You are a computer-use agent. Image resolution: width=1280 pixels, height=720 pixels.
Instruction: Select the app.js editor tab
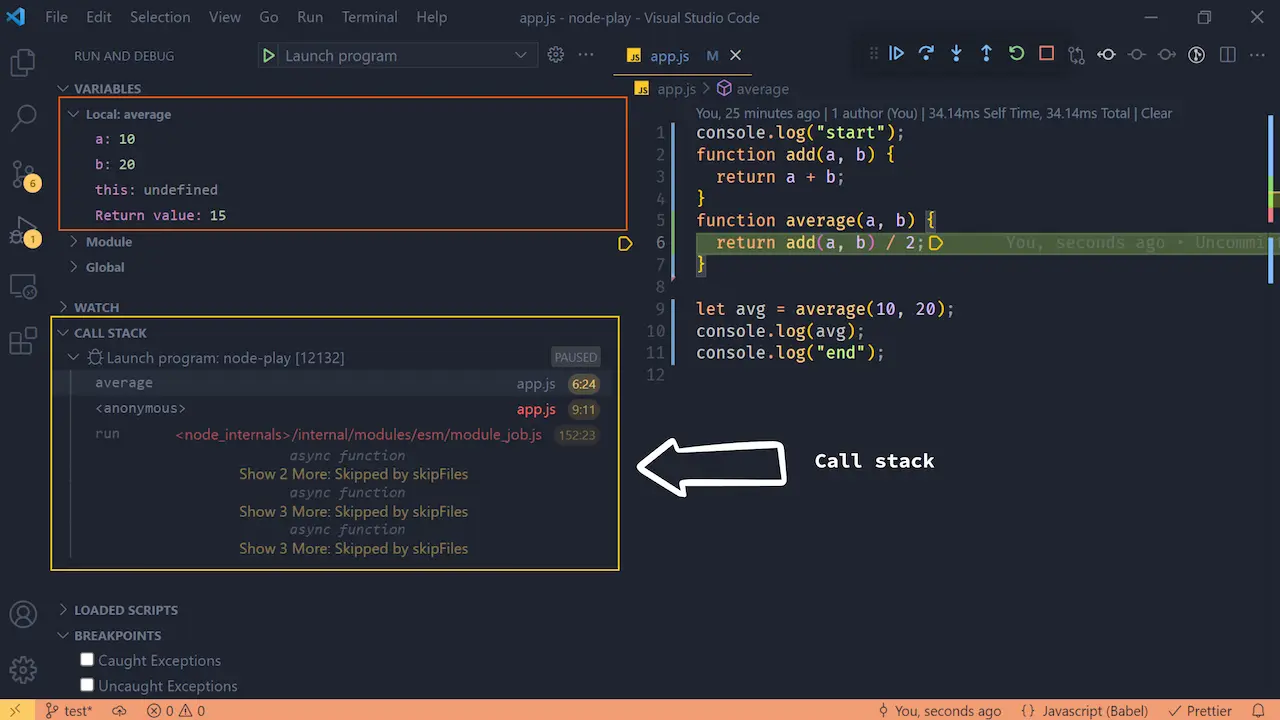pyautogui.click(x=670, y=56)
